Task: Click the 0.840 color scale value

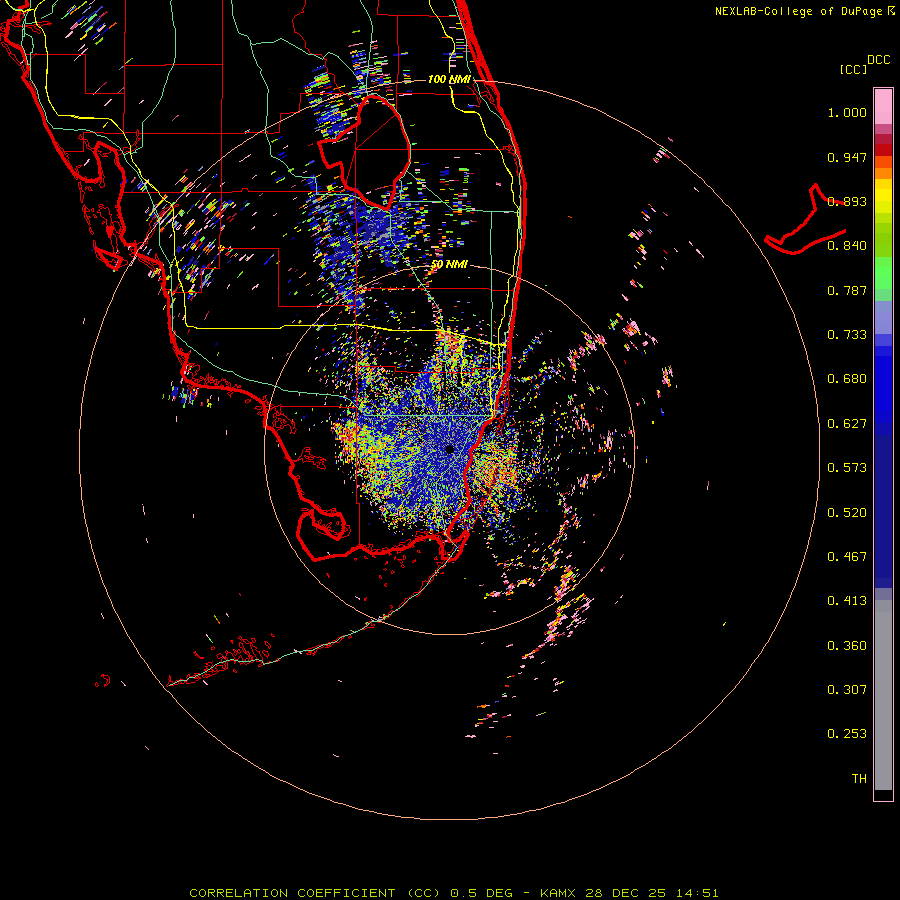Action: (847, 246)
